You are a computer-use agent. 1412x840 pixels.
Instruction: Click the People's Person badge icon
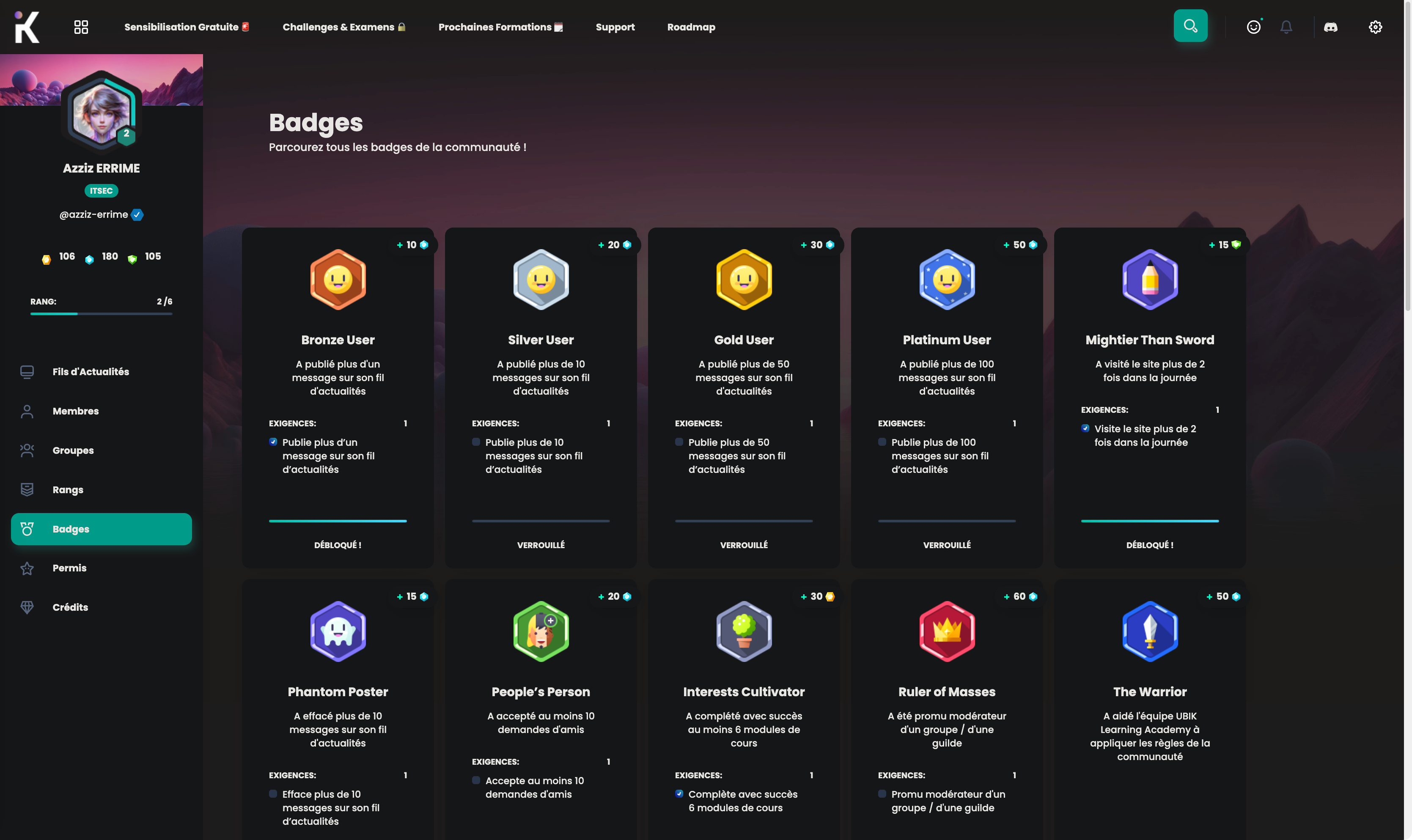pyautogui.click(x=541, y=631)
